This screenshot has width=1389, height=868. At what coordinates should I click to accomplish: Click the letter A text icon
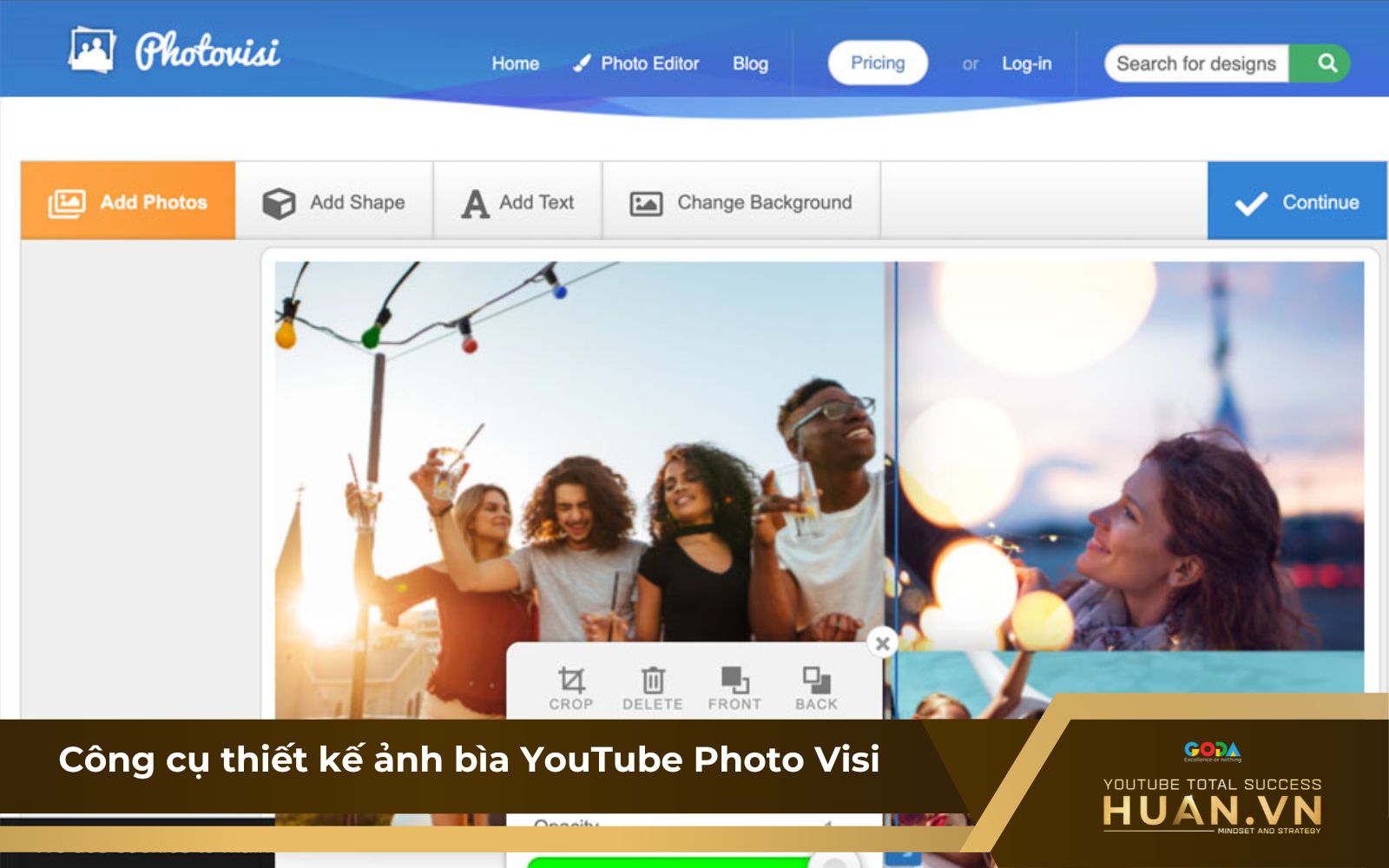[475, 204]
